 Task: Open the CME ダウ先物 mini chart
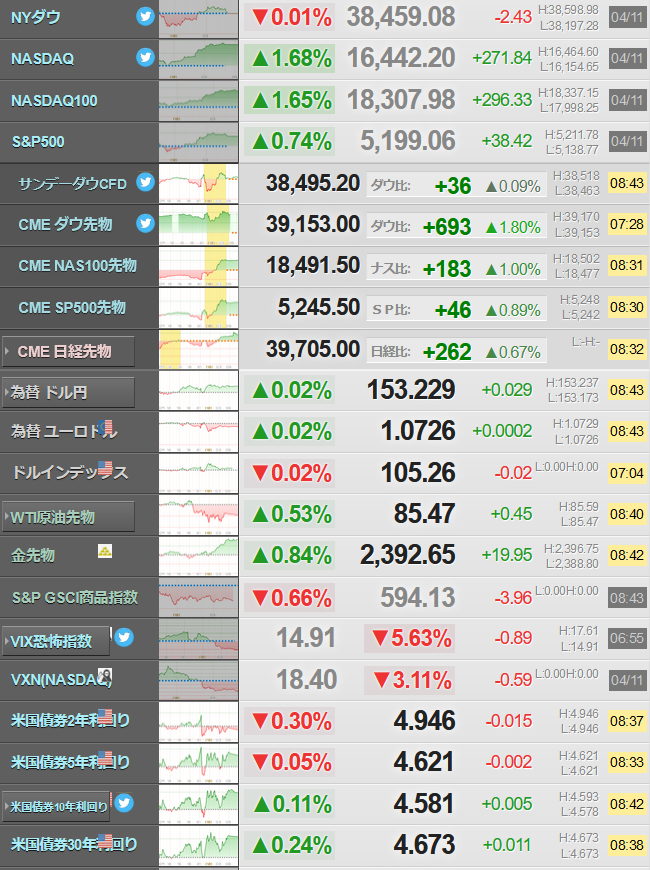[199, 225]
